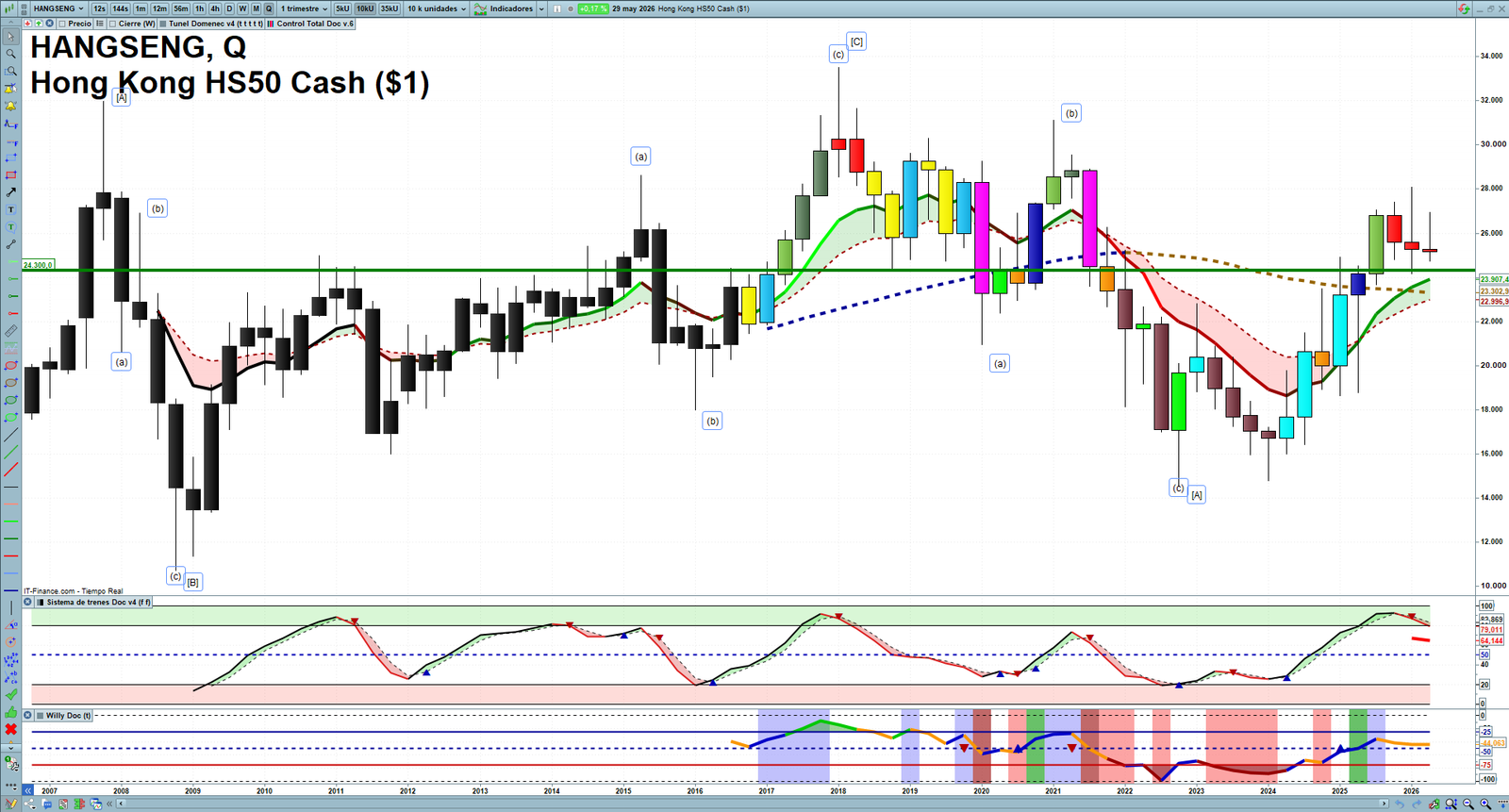Select the [B] wave label at 2009 low
The image size is (1509, 812).
192,582
